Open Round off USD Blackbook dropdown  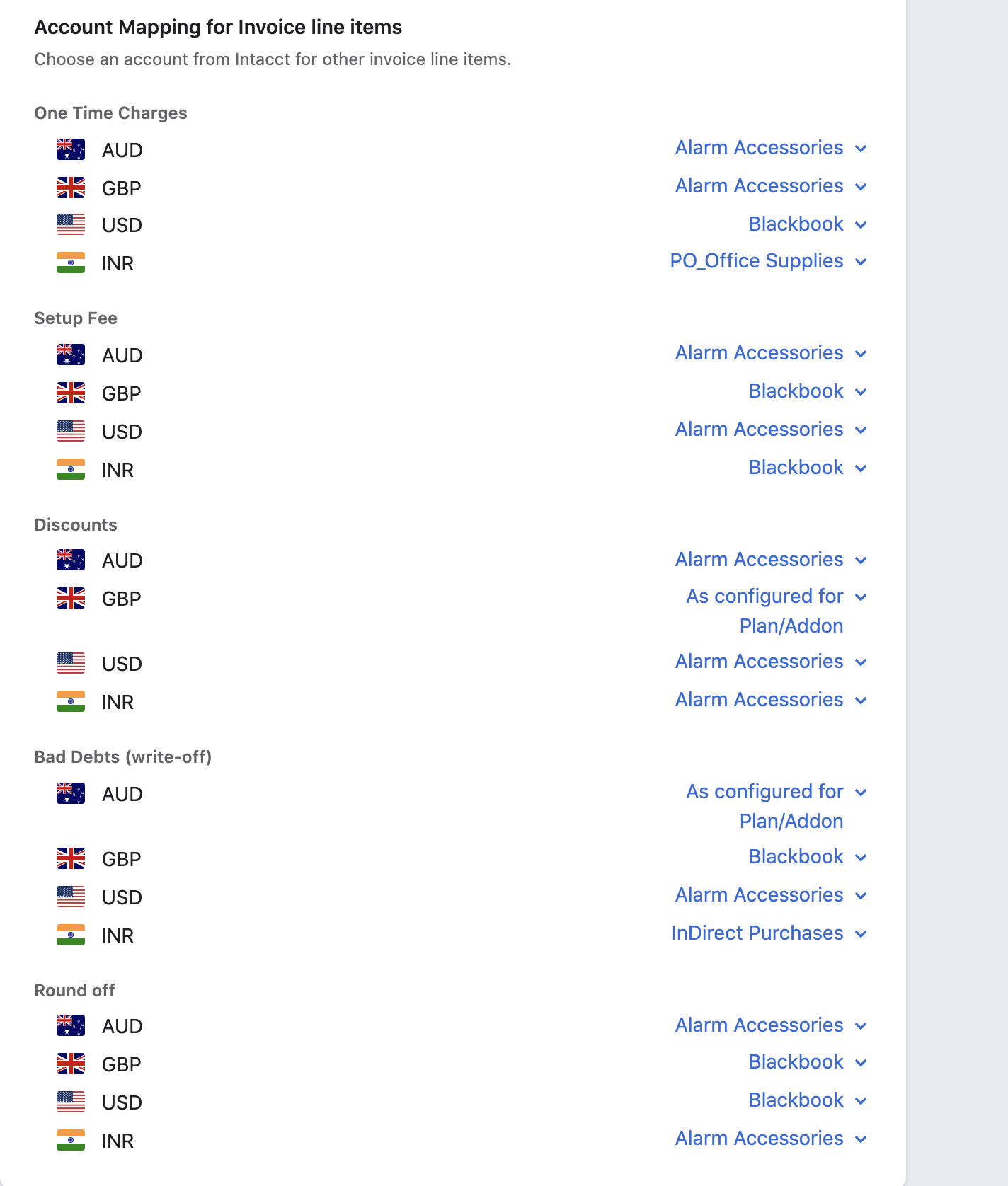point(808,1100)
